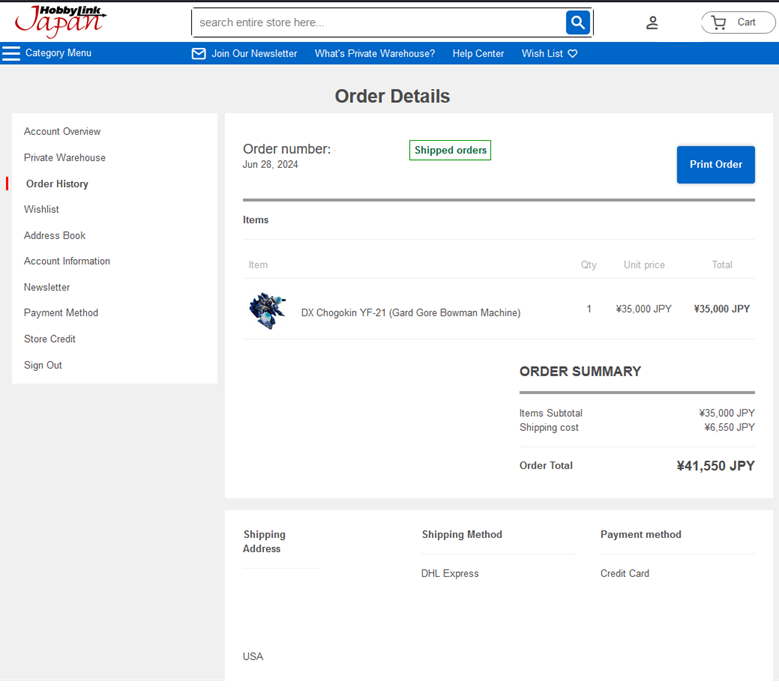Click the Items Subtotal ¥35,000 JPY value
779x690 pixels.
727,413
